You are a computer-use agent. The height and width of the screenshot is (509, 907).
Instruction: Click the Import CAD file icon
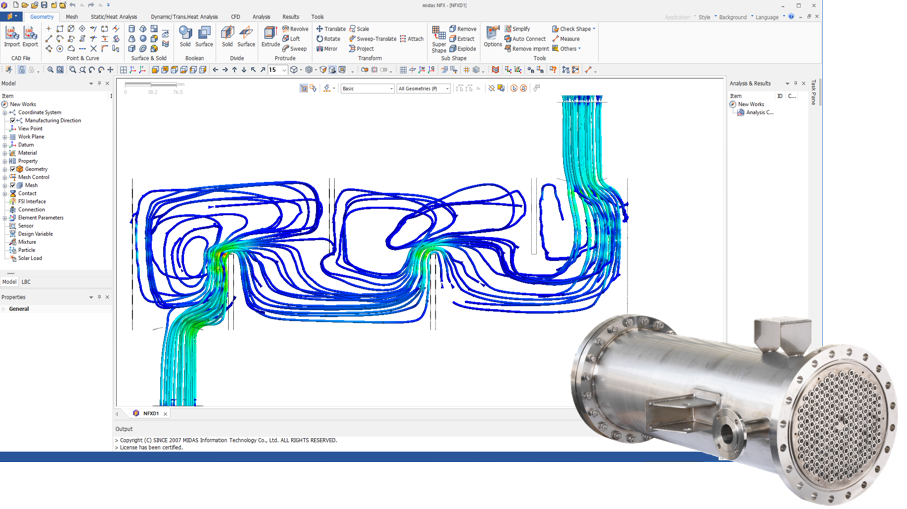tap(12, 37)
